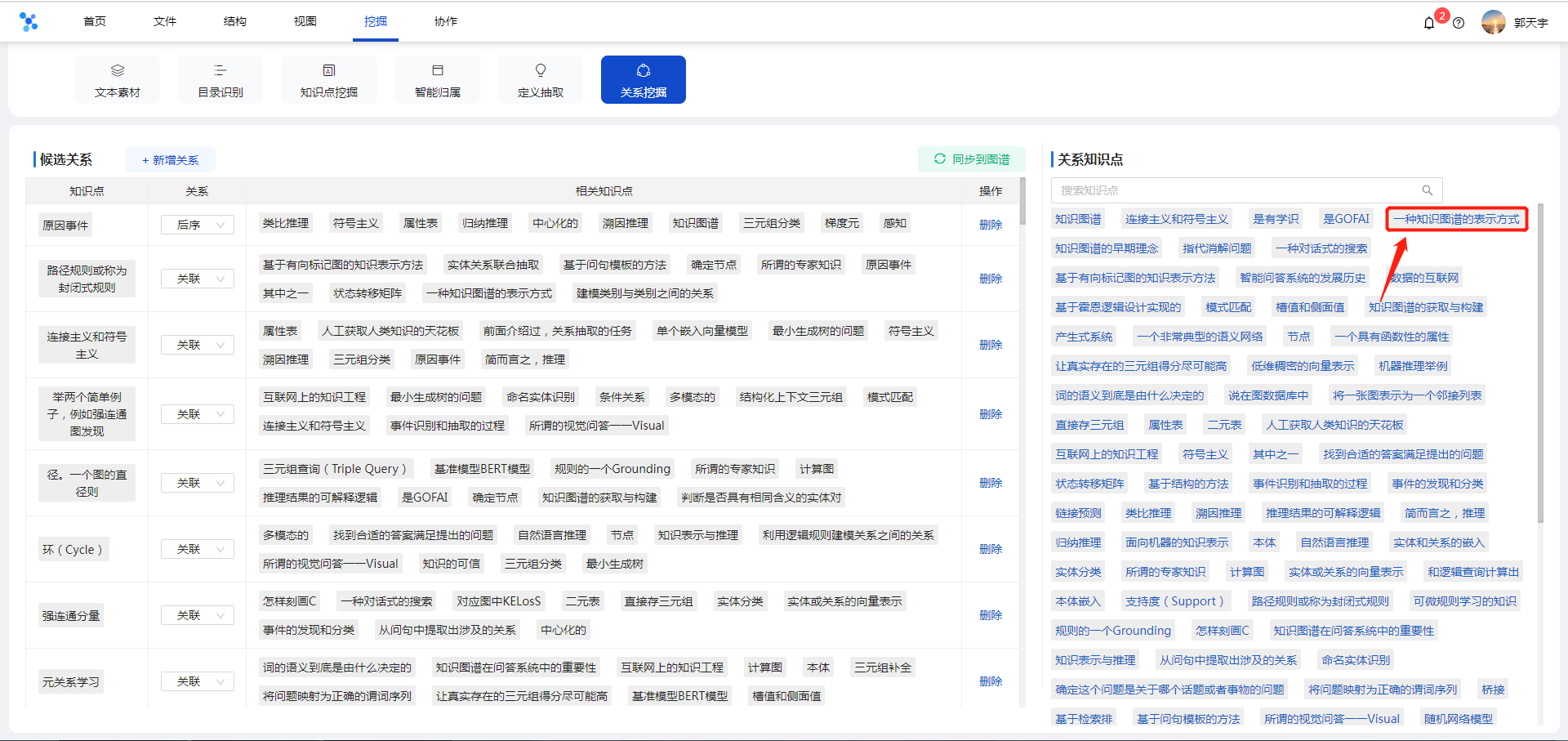
Task: Delete the 原因事件 relation row
Action: pyautogui.click(x=991, y=225)
